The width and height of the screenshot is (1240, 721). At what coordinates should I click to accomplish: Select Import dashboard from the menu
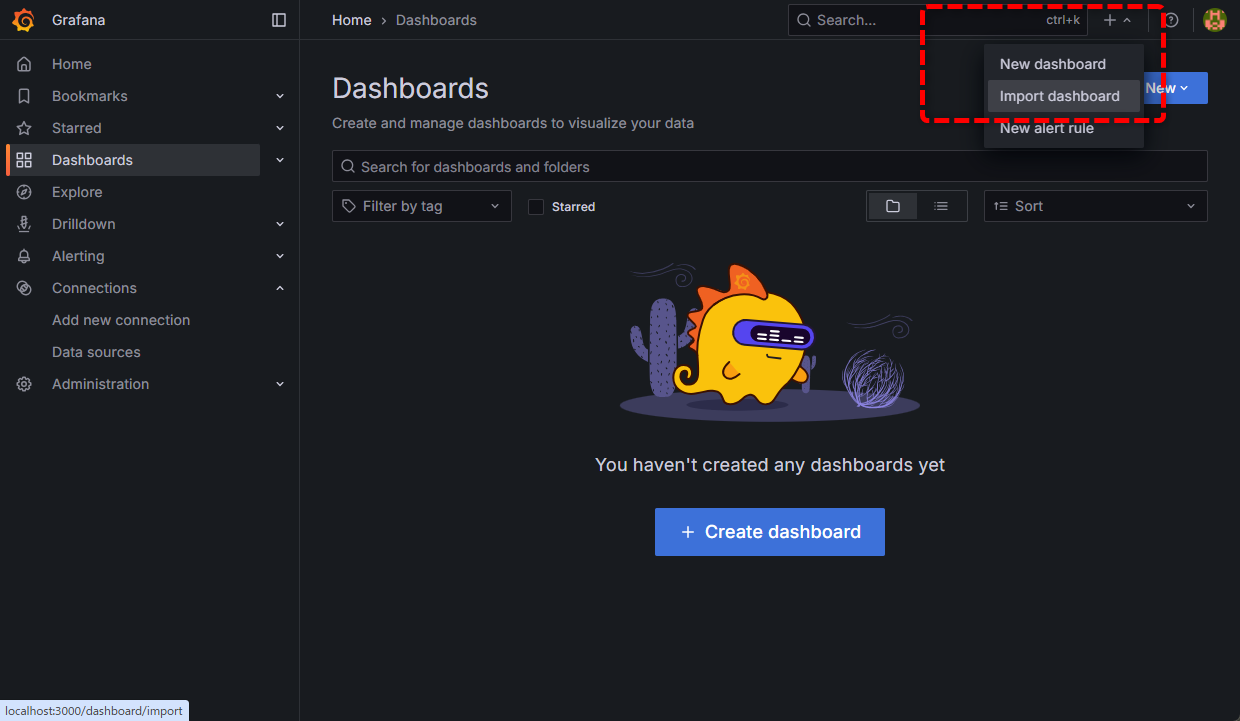tap(1064, 96)
